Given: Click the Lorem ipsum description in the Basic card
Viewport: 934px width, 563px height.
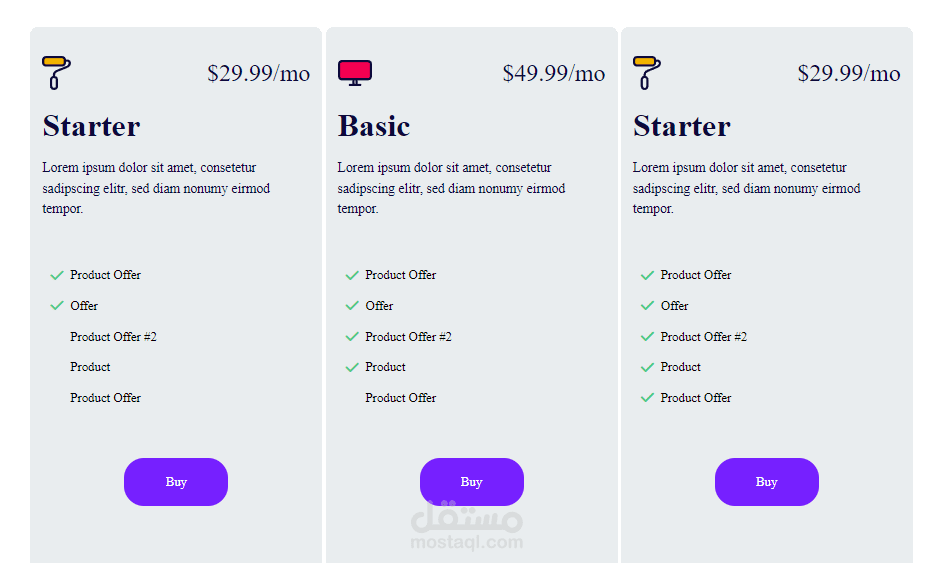Looking at the screenshot, I should click(450, 188).
